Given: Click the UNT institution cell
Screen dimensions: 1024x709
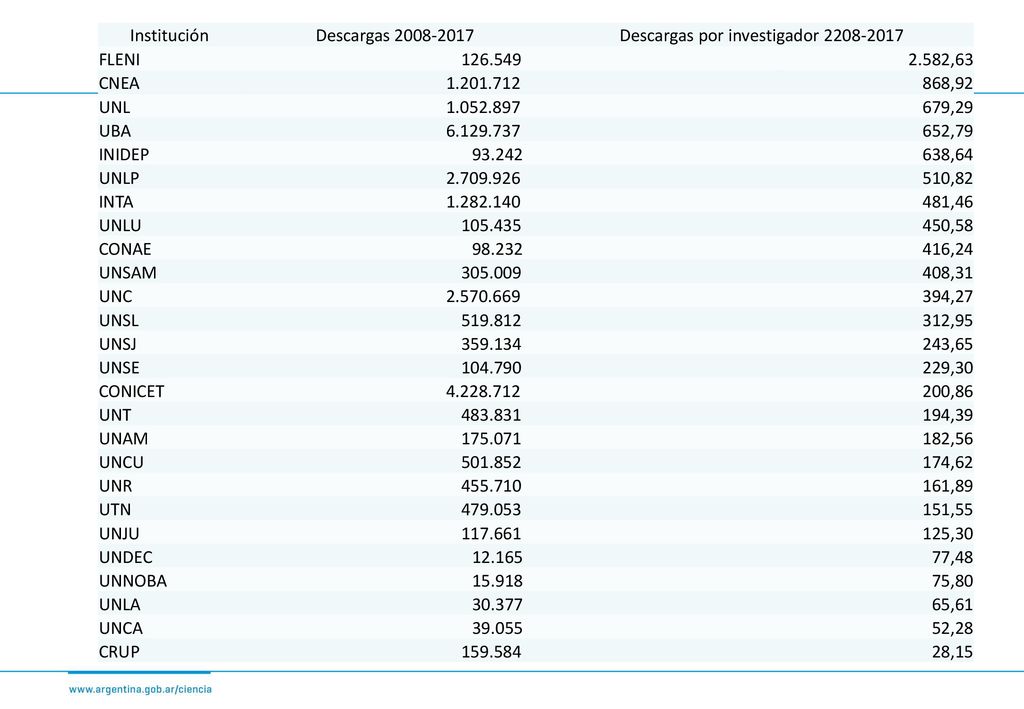Looking at the screenshot, I should pyautogui.click(x=115, y=415).
